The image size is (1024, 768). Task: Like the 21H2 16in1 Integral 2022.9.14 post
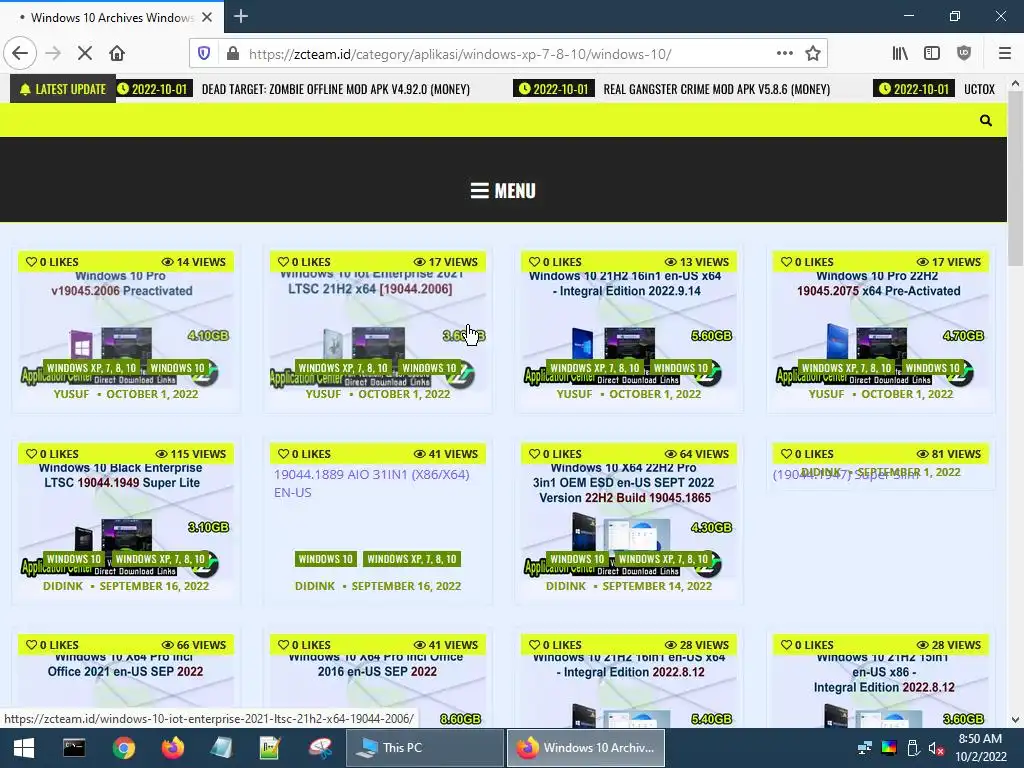click(x=554, y=262)
